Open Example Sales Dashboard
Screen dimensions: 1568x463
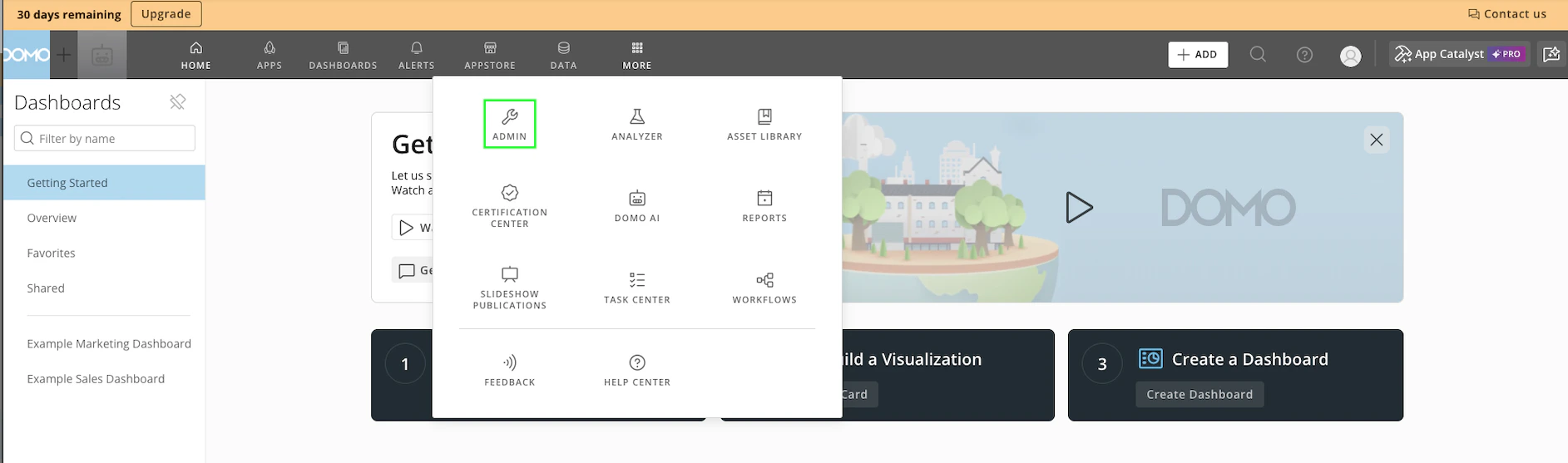click(x=96, y=378)
